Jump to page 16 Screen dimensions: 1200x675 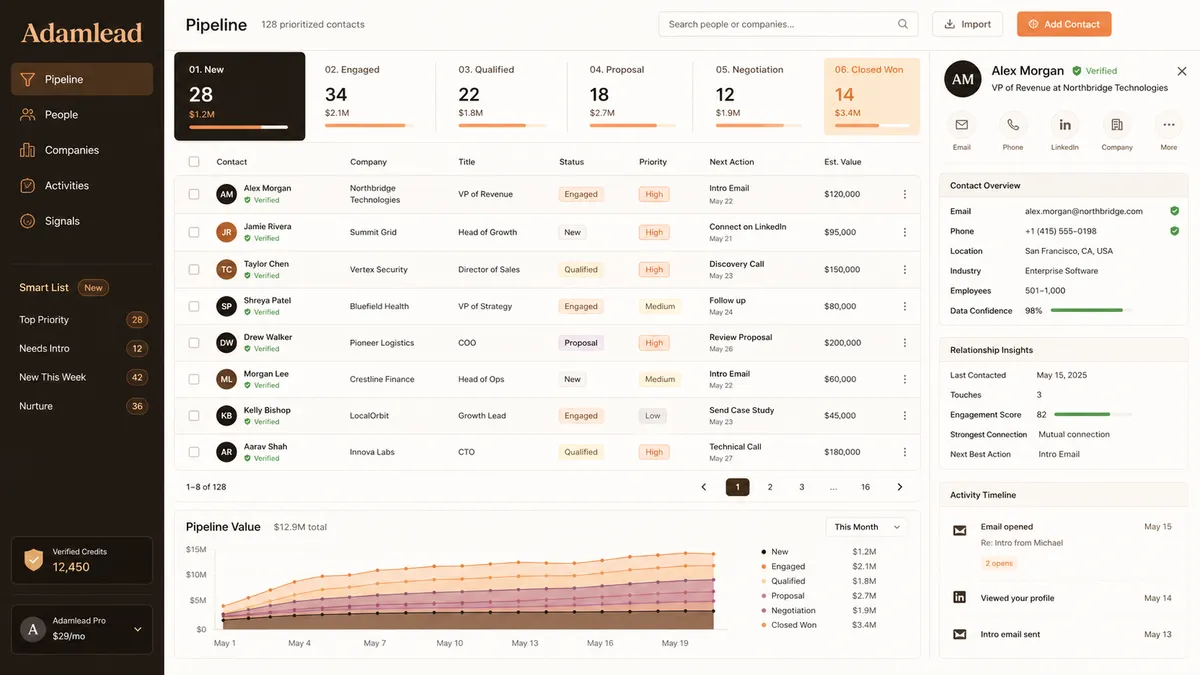point(866,487)
